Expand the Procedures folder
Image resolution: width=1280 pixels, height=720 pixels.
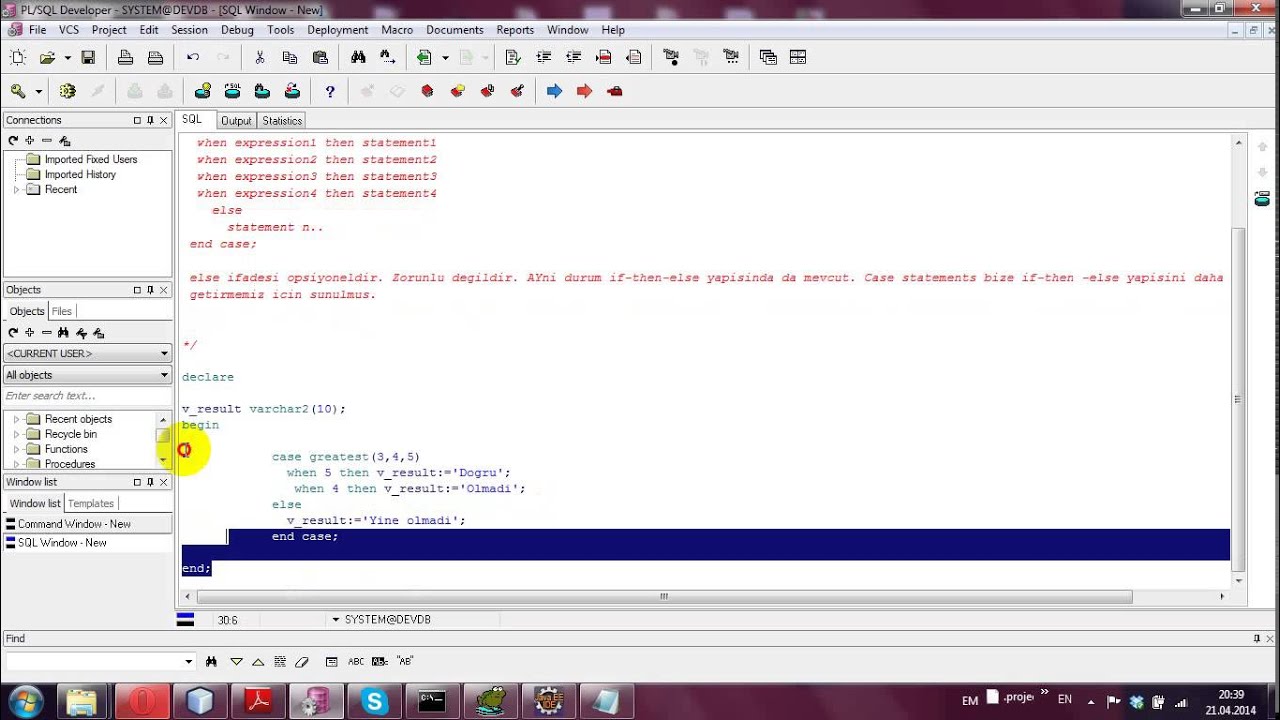point(16,464)
